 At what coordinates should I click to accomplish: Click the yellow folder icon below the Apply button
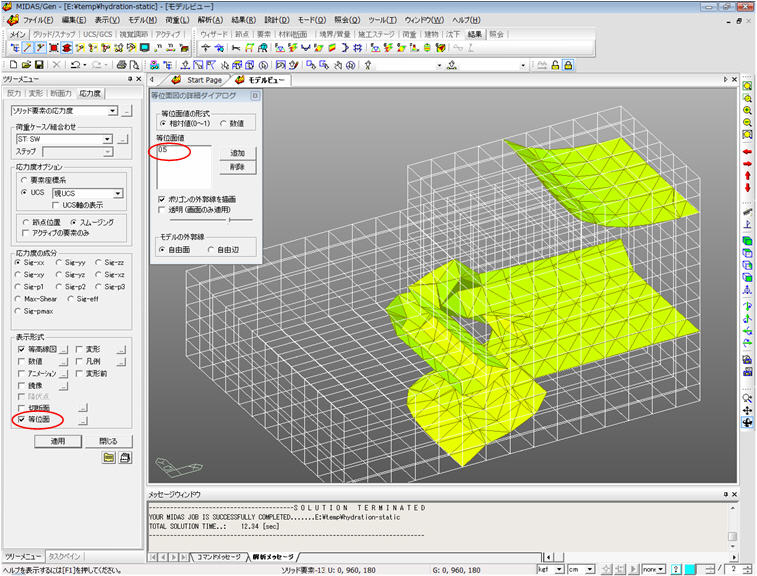pyautogui.click(x=109, y=457)
